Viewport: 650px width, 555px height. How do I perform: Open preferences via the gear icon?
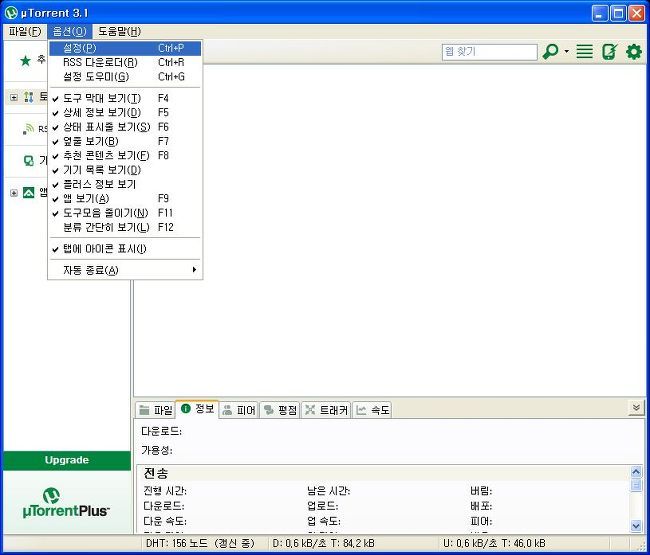click(x=634, y=52)
